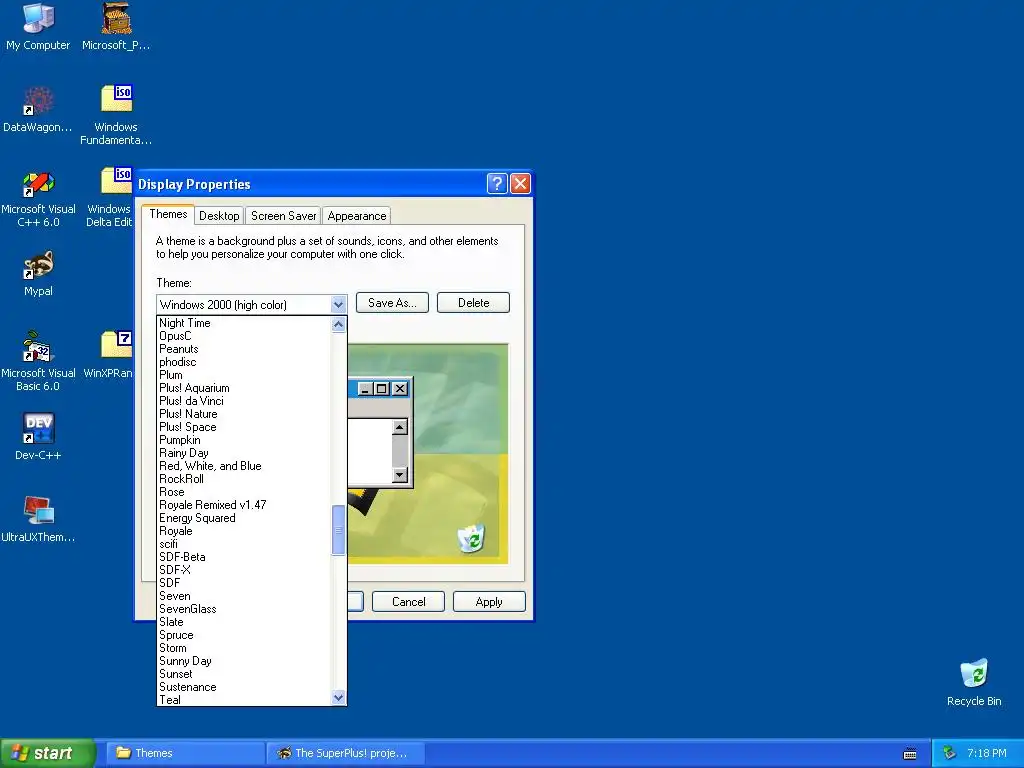Choose the Night Time theme
Viewport: 1024px width, 768px height.
click(x=245, y=323)
